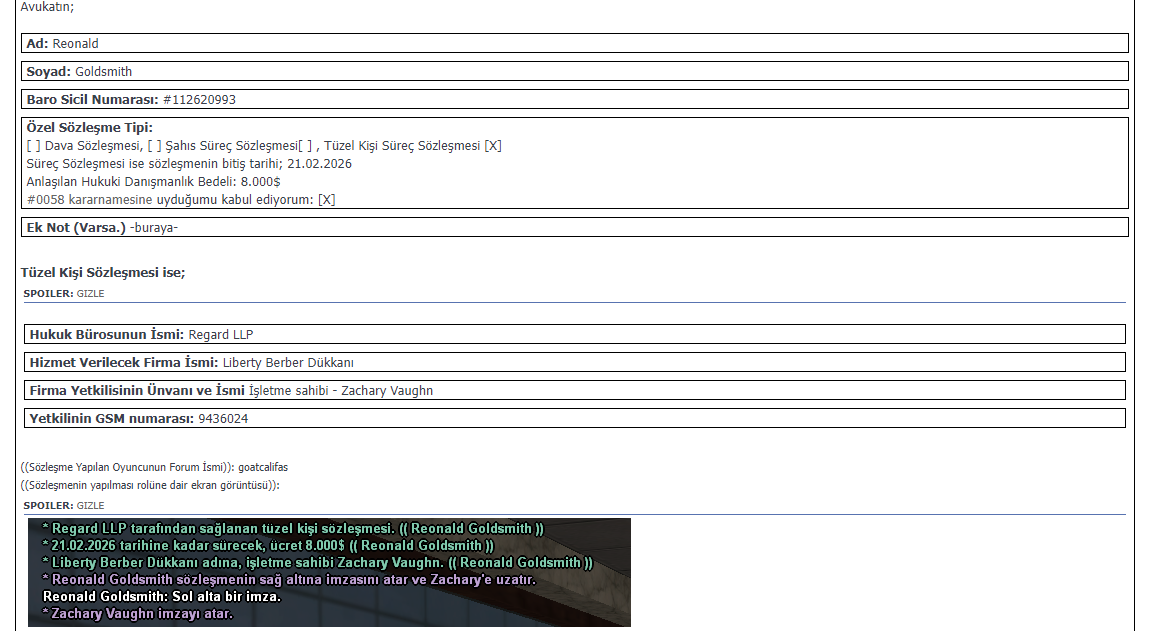Select bar registry number #112620993

pyautogui.click(x=199, y=100)
